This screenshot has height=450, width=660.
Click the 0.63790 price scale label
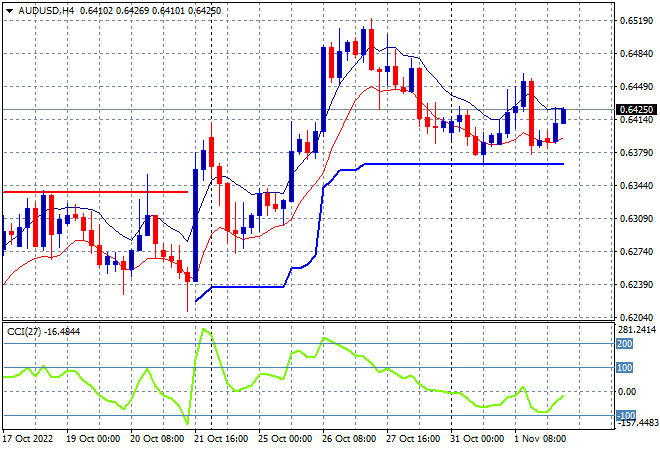[x=636, y=152]
